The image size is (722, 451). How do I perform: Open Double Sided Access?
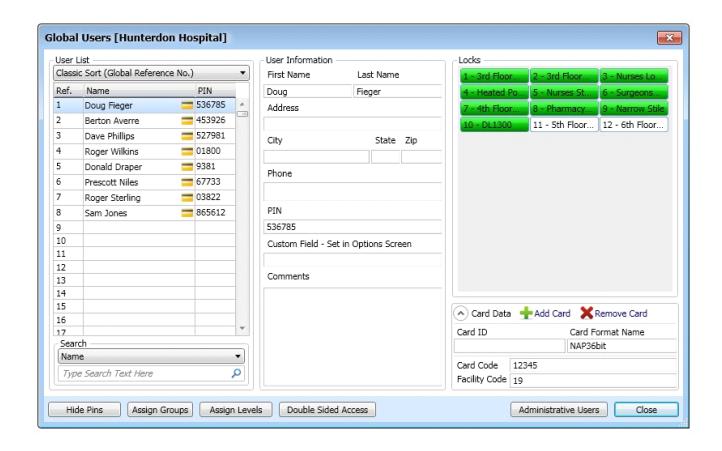(x=327, y=410)
